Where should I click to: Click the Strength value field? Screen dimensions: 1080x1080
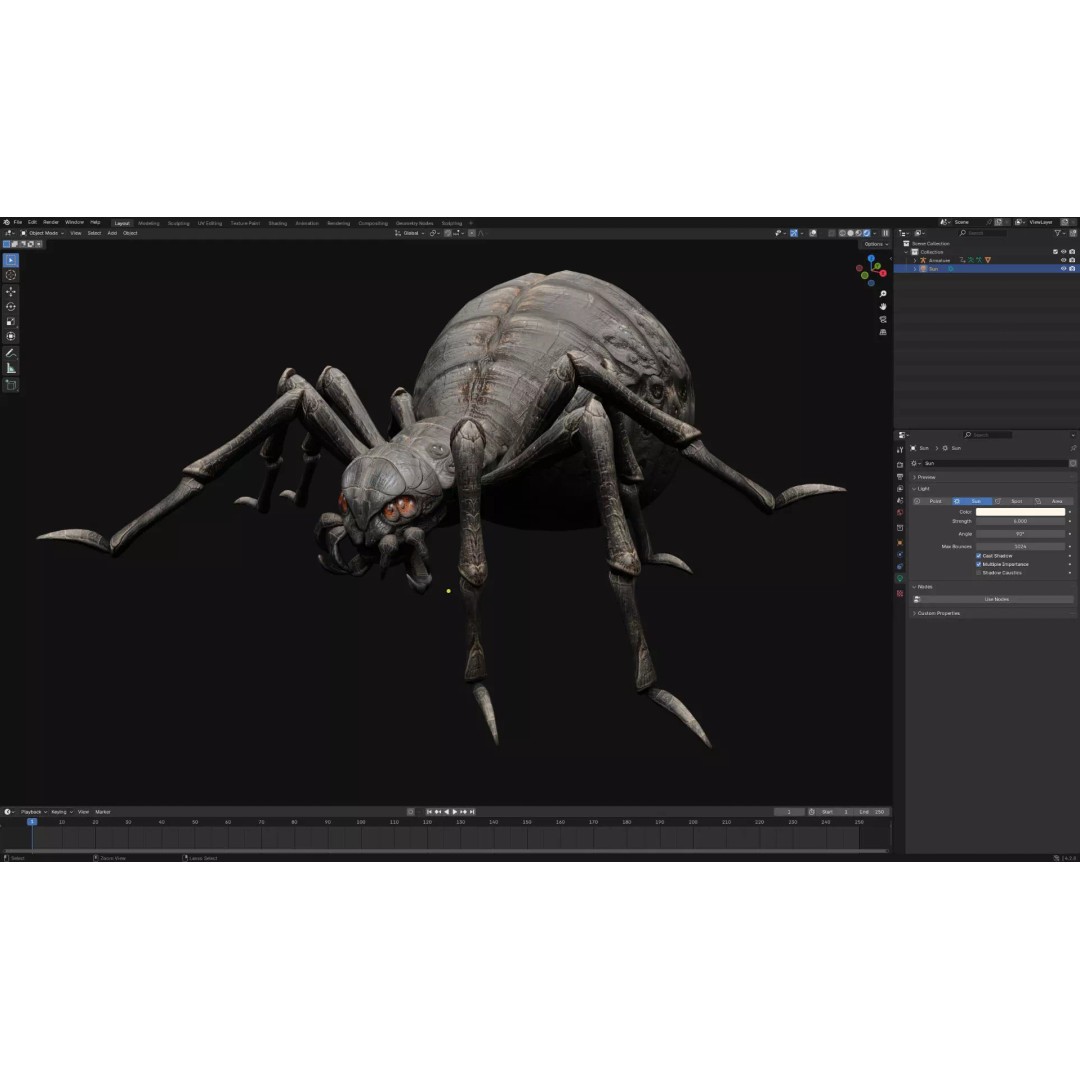pos(1020,521)
